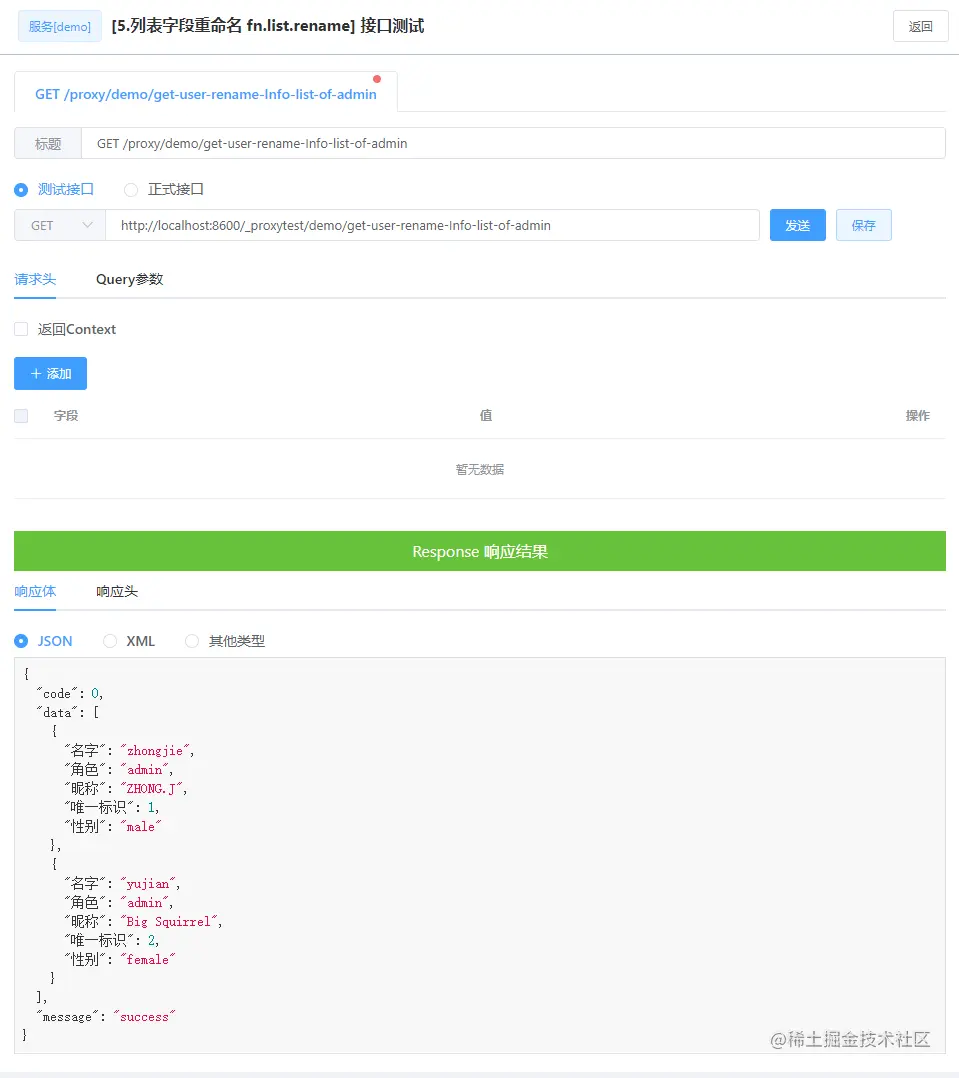This screenshot has height=1078, width=959.
Task: Click the 值 column header
Action: pyautogui.click(x=486, y=415)
